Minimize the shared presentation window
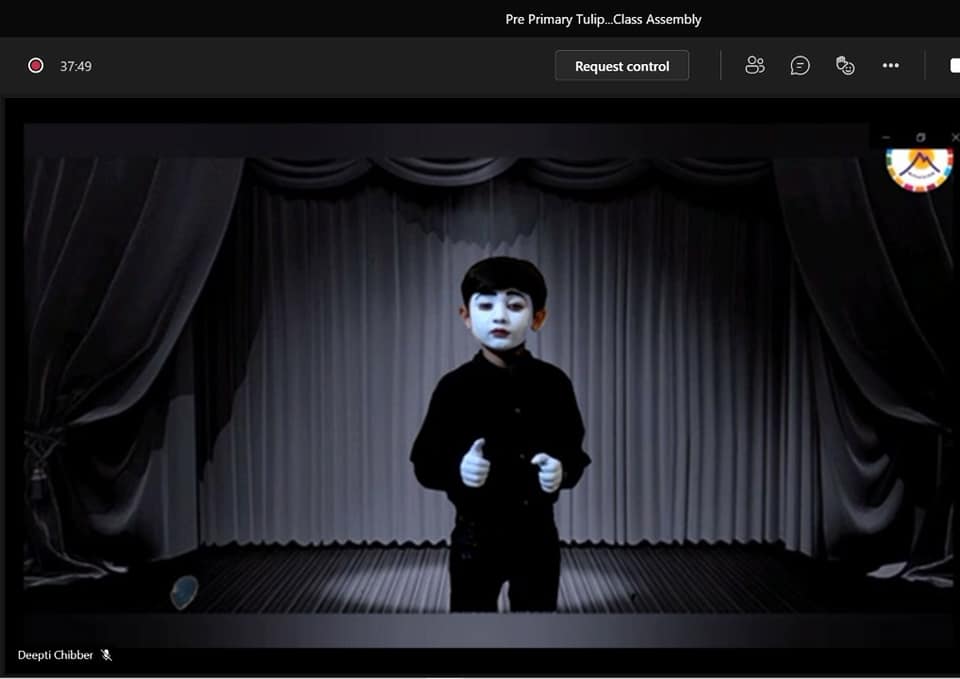 point(886,138)
